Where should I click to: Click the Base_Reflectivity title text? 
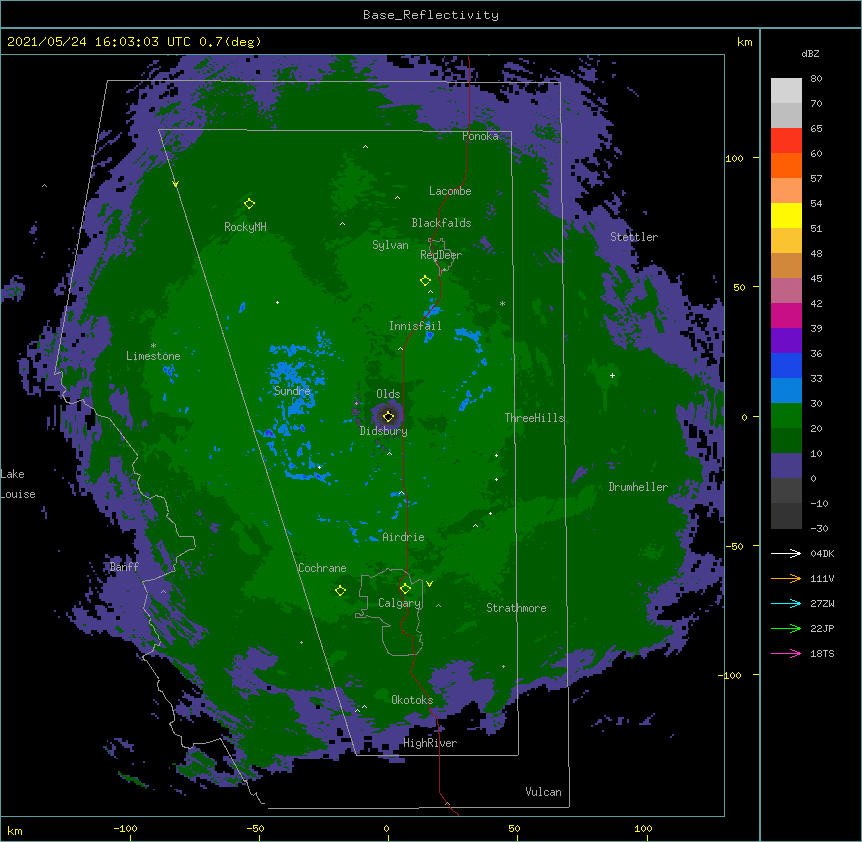[431, 15]
